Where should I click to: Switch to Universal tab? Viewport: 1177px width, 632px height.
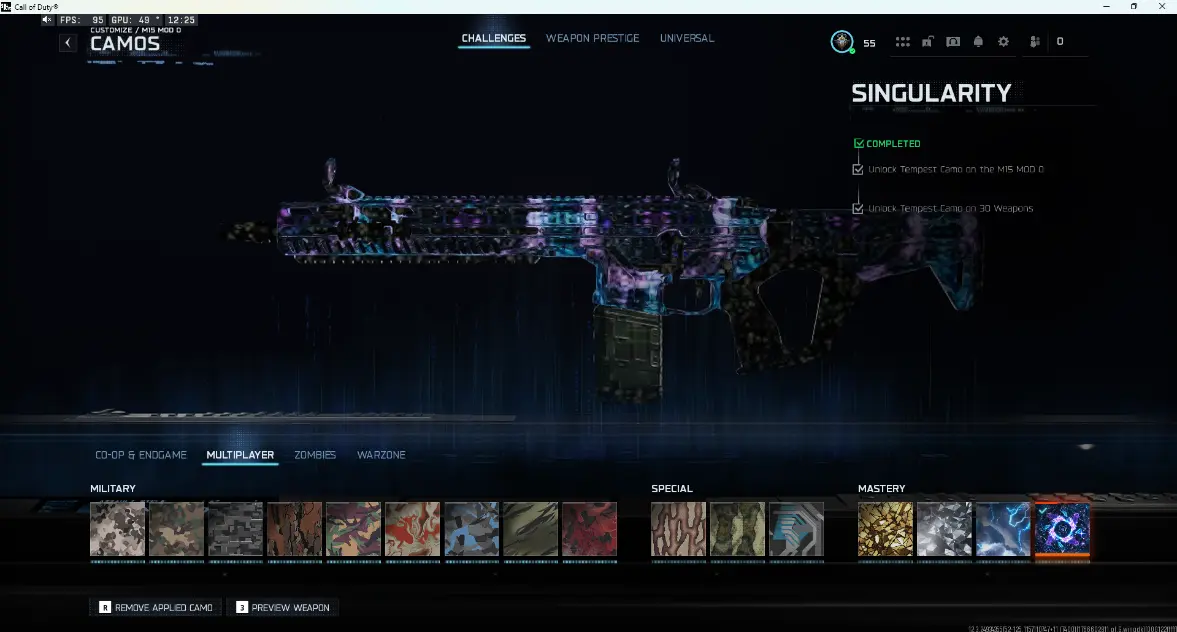coord(687,38)
